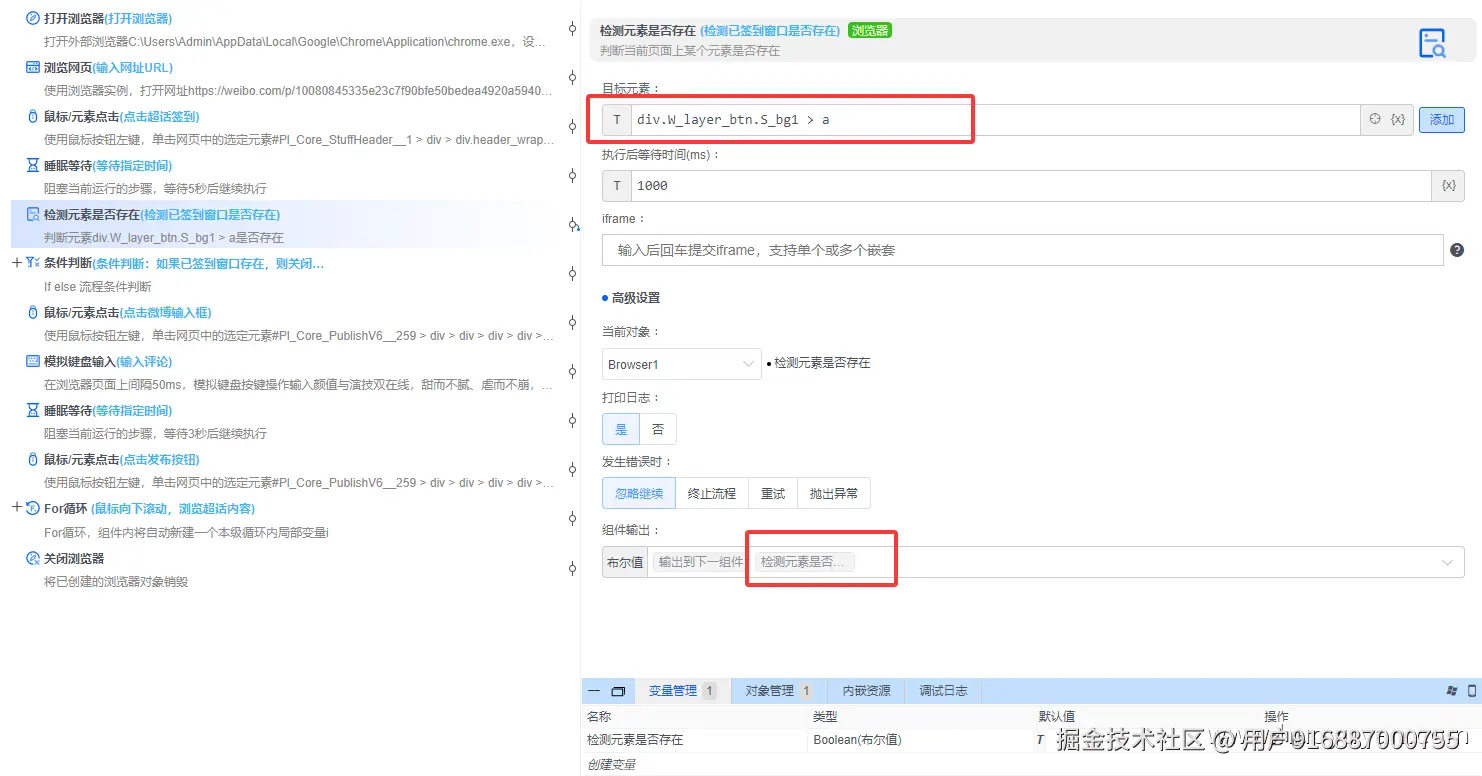This screenshot has width=1482, height=776.
Task: Click text 阻塞当前运行的步骤，等待5秒后继续执行
Action: coord(155,189)
